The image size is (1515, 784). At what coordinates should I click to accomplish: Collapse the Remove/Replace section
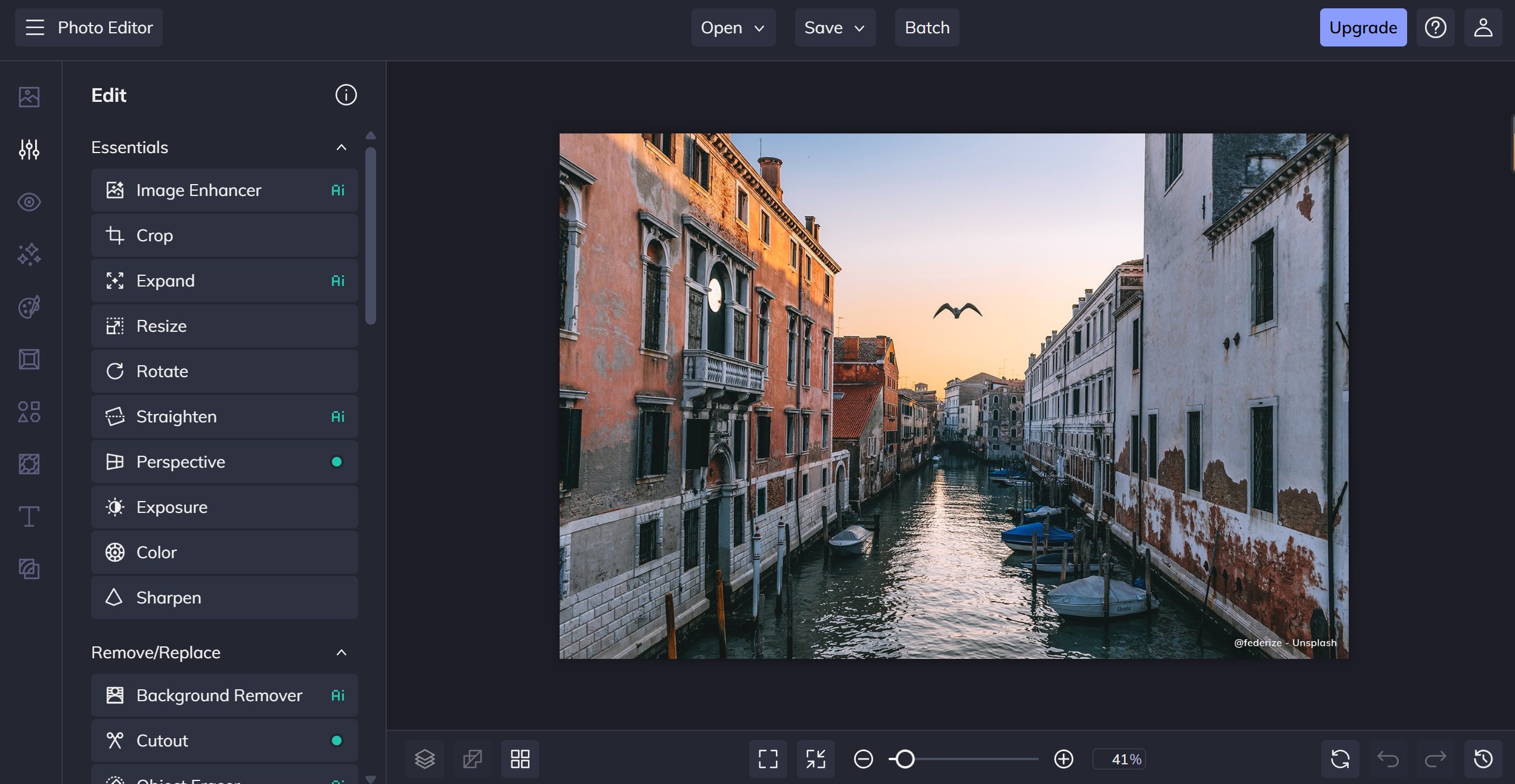click(x=341, y=652)
